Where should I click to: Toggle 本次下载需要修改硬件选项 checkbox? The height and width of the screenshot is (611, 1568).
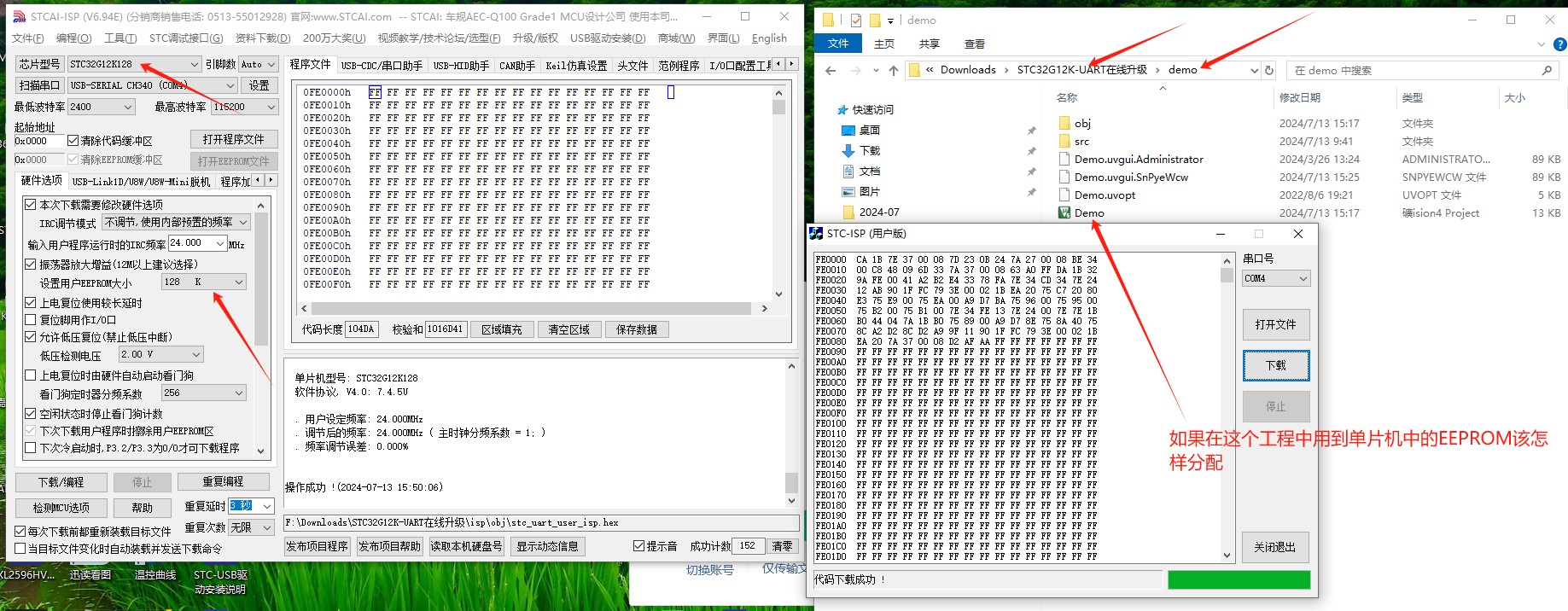coord(30,205)
